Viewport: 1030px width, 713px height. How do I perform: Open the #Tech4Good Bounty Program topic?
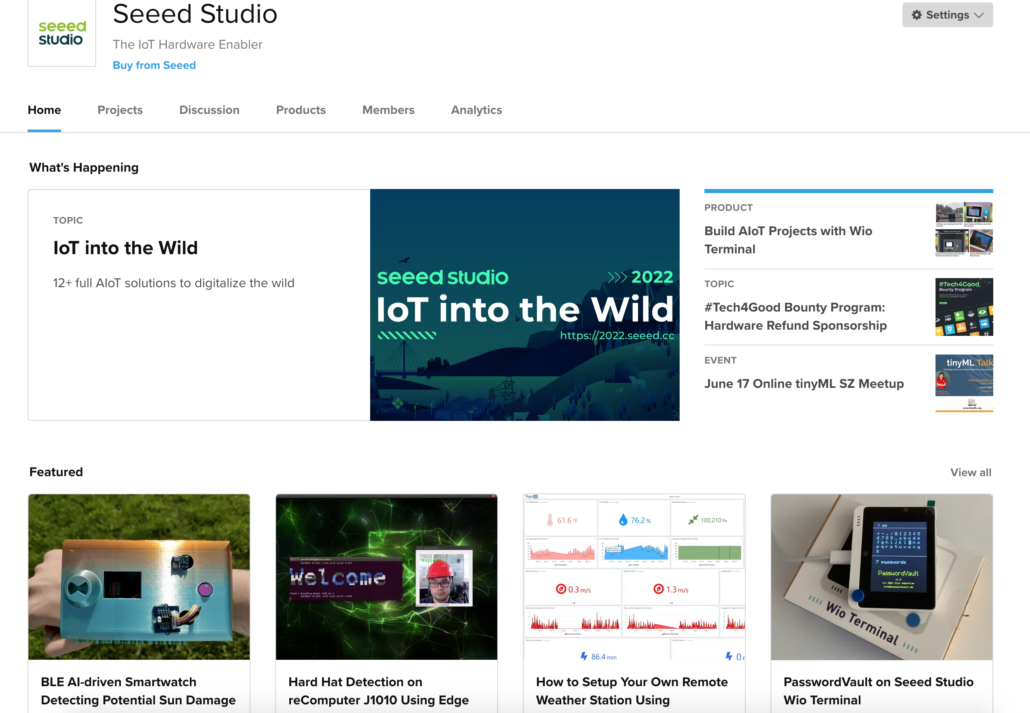(x=795, y=316)
